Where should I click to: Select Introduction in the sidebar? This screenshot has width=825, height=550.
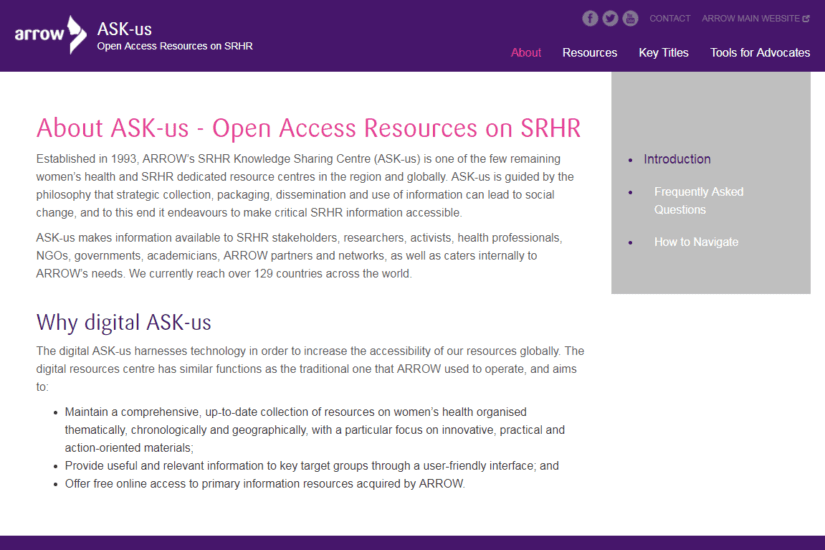pyautogui.click(x=677, y=159)
